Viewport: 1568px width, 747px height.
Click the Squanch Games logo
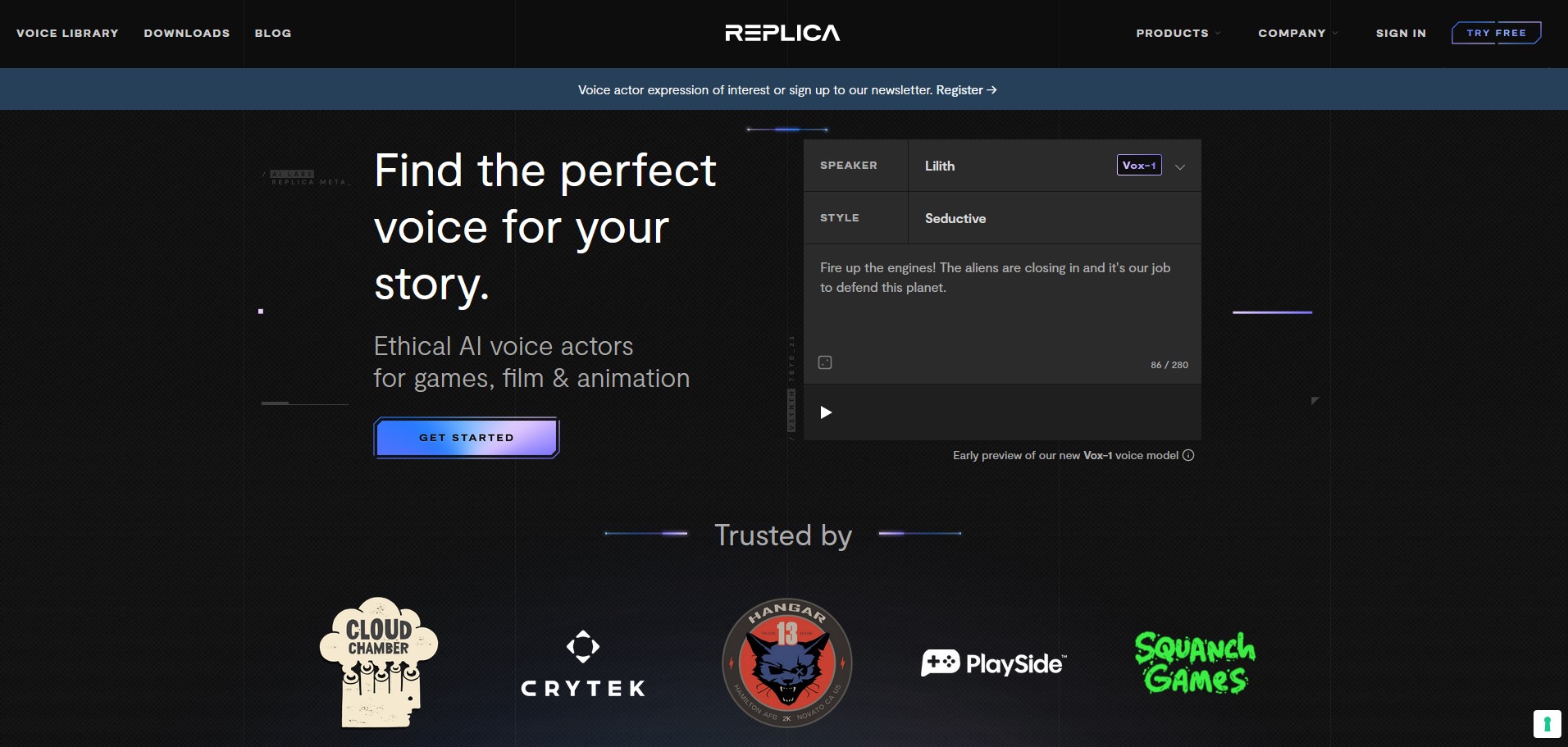pyautogui.click(x=1195, y=663)
